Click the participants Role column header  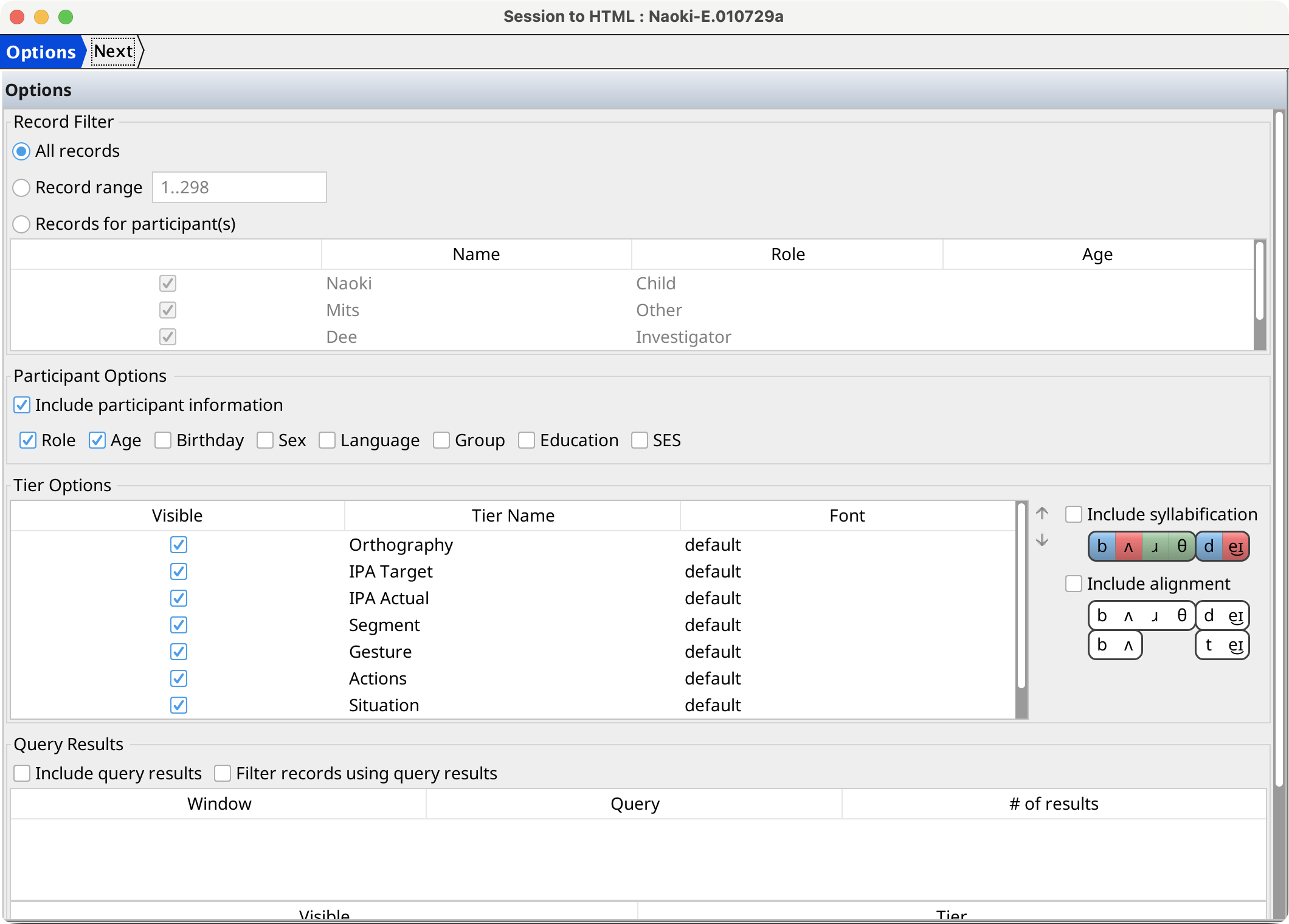787,254
